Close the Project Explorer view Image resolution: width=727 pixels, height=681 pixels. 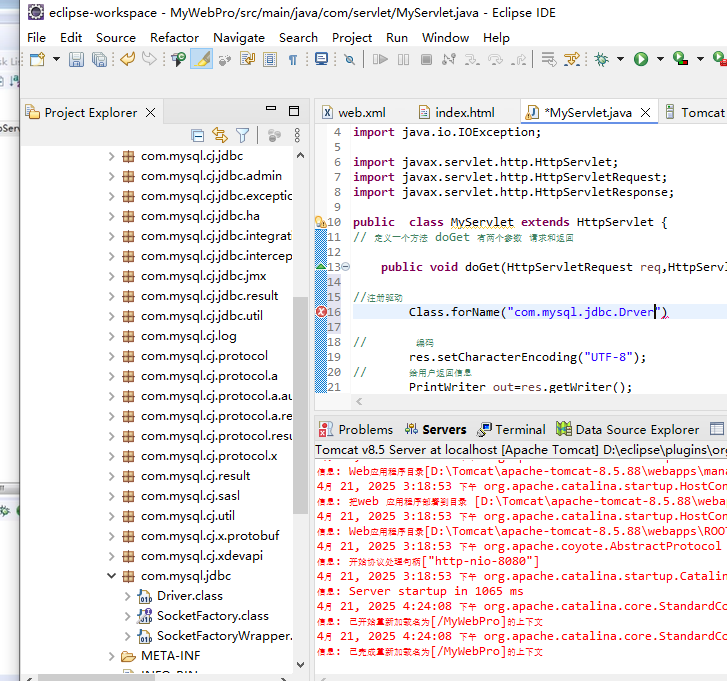coord(151,113)
